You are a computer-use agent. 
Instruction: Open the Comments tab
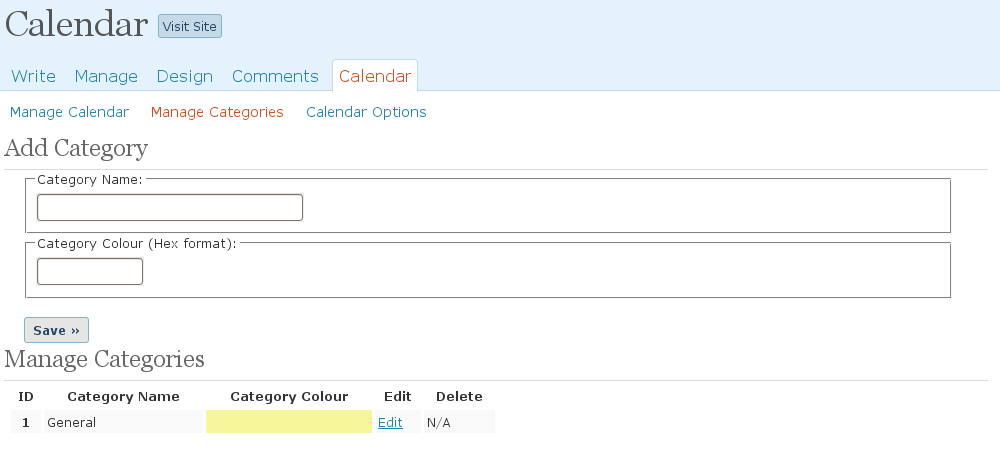[x=275, y=76]
